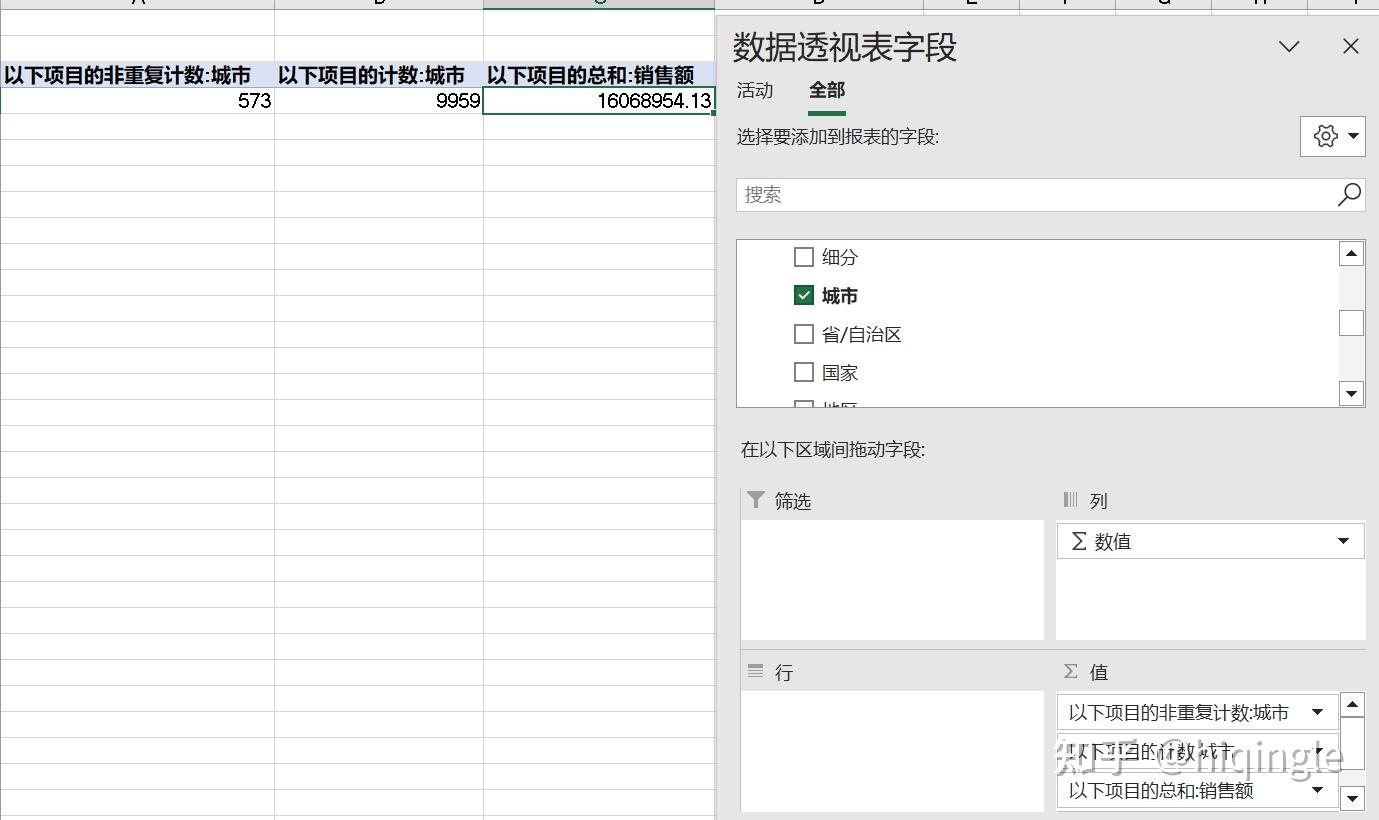Open dropdown for 非重复计数:城市 value field
This screenshot has width=1379, height=820.
coord(1318,712)
